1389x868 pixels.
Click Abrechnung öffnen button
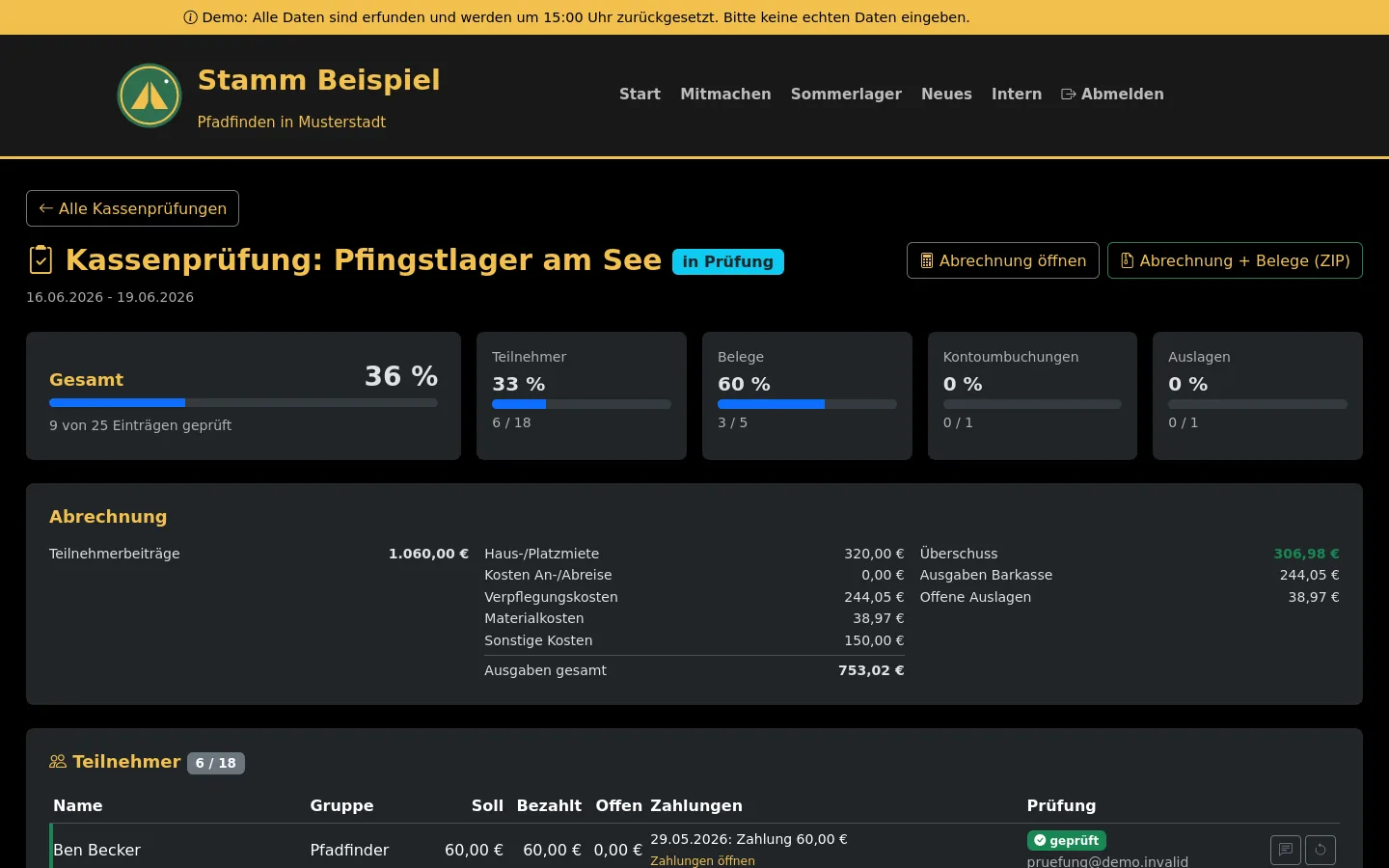coord(1003,260)
